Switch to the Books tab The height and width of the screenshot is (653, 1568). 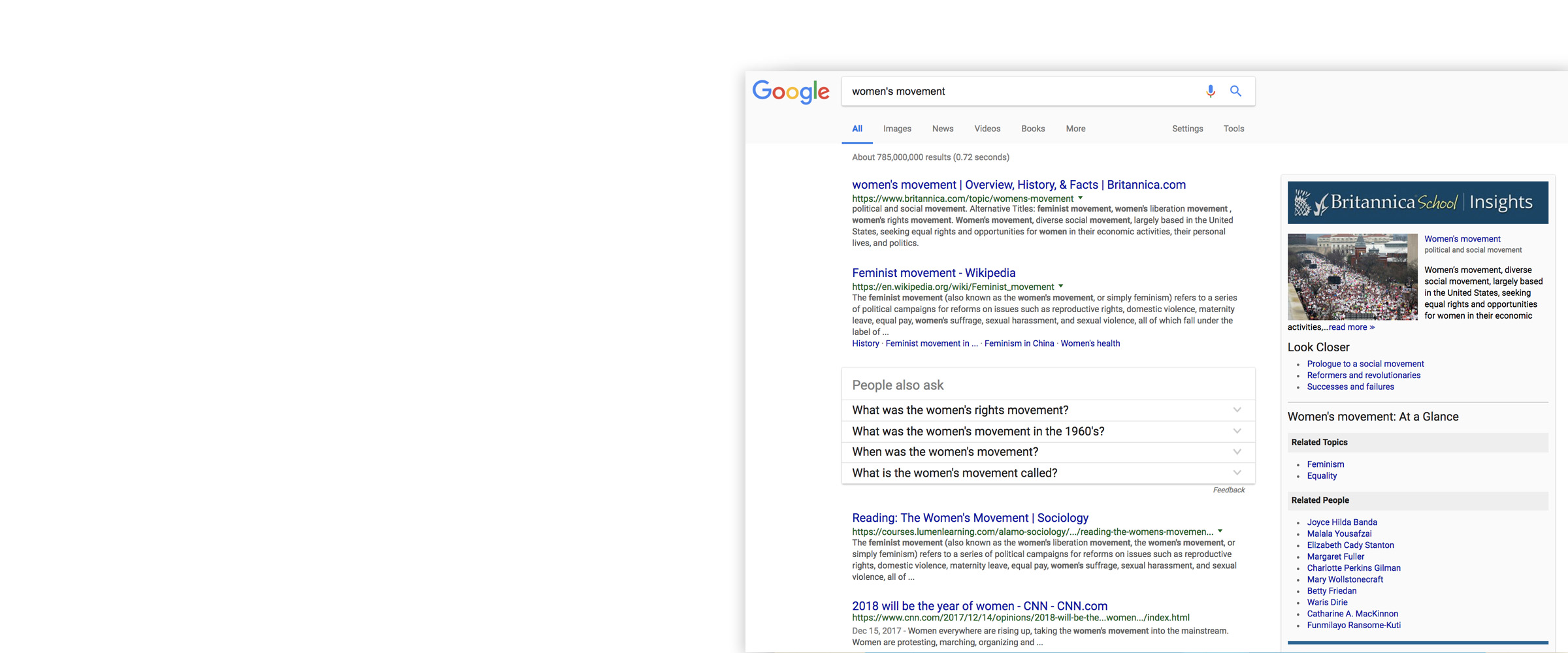pos(1033,129)
